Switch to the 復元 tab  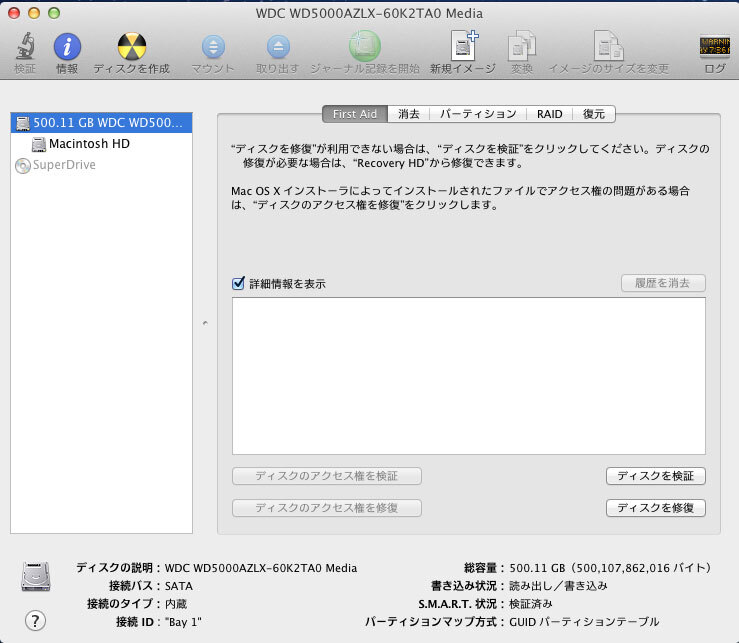point(594,114)
